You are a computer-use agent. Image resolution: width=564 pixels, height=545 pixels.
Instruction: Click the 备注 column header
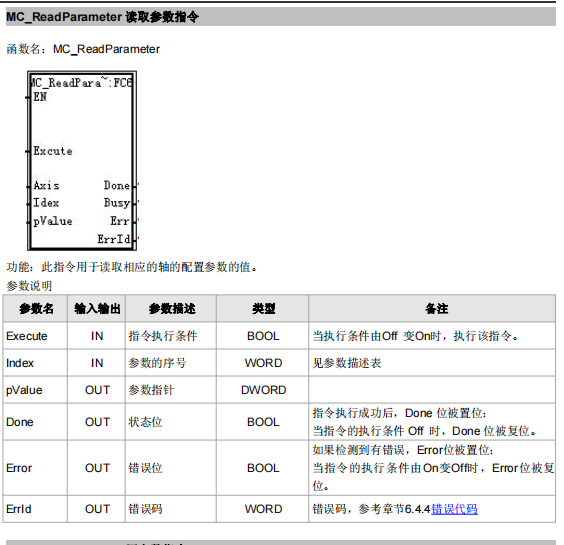[x=432, y=308]
